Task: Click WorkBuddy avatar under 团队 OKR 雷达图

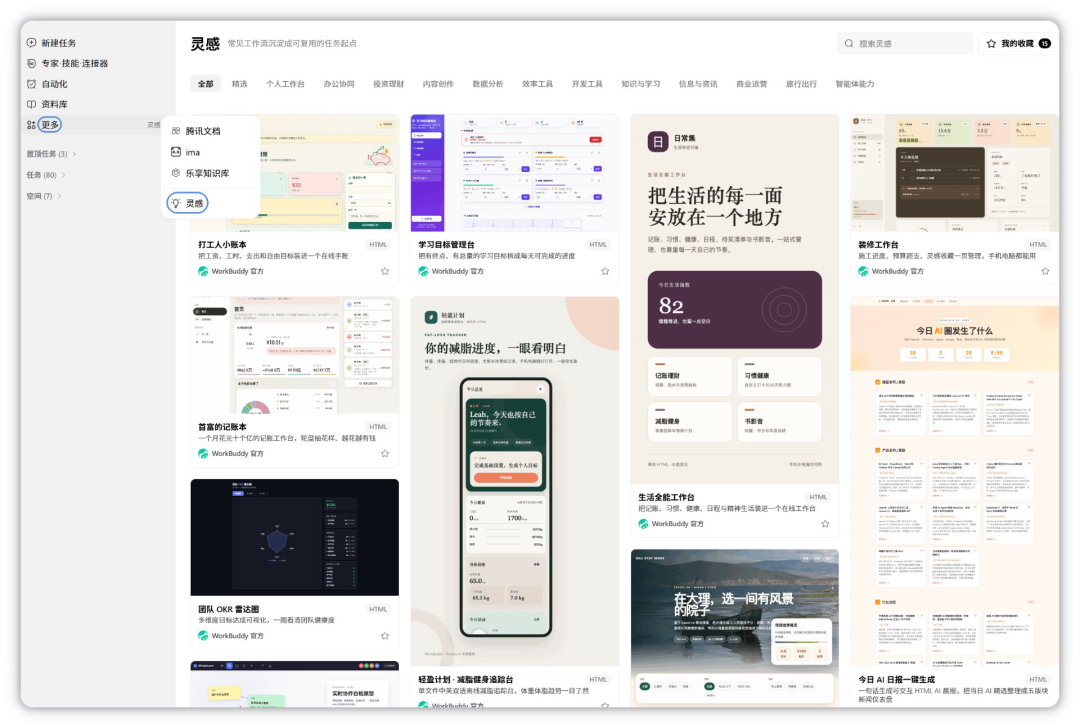Action: coord(203,636)
